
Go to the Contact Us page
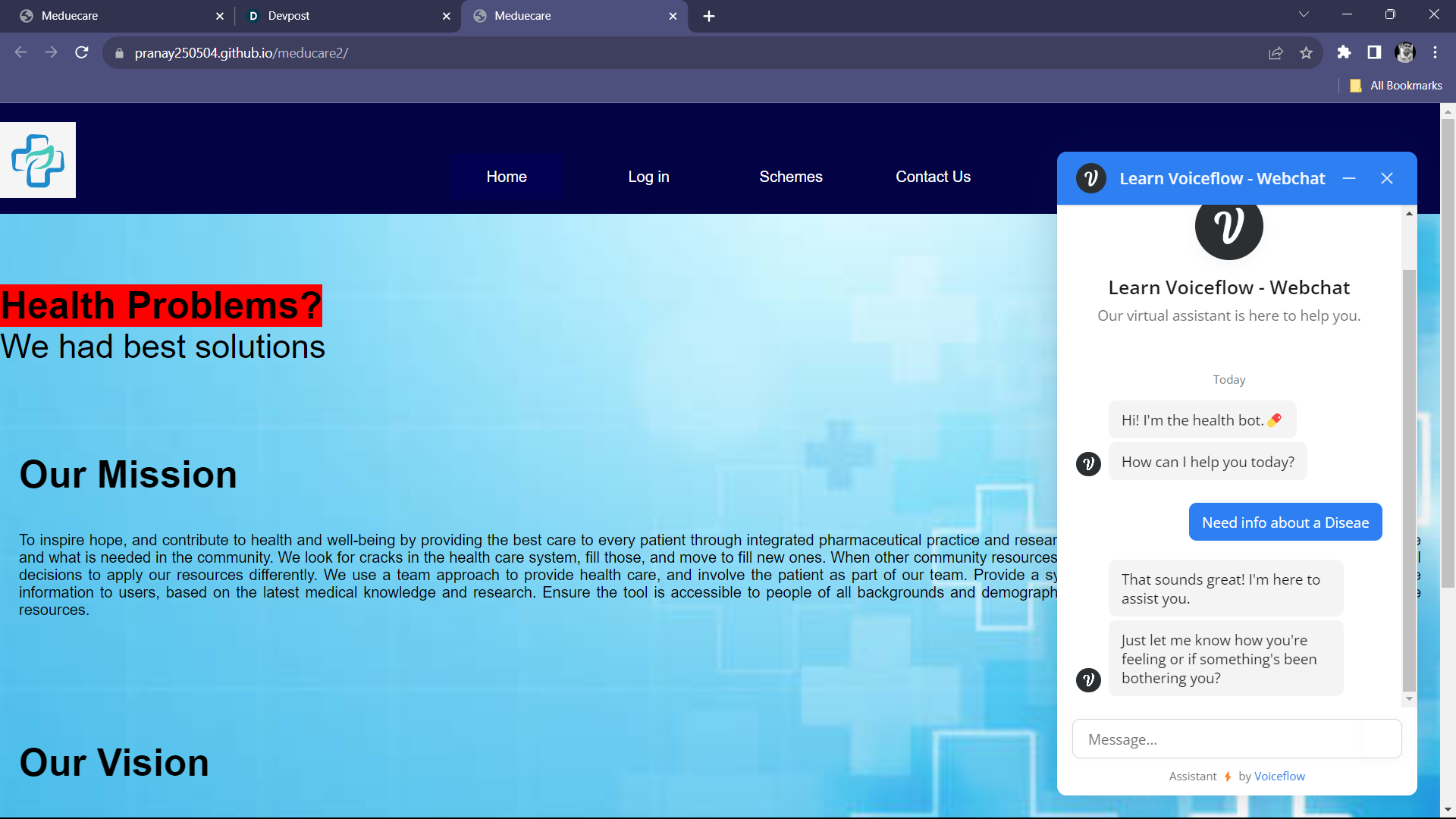tap(933, 177)
